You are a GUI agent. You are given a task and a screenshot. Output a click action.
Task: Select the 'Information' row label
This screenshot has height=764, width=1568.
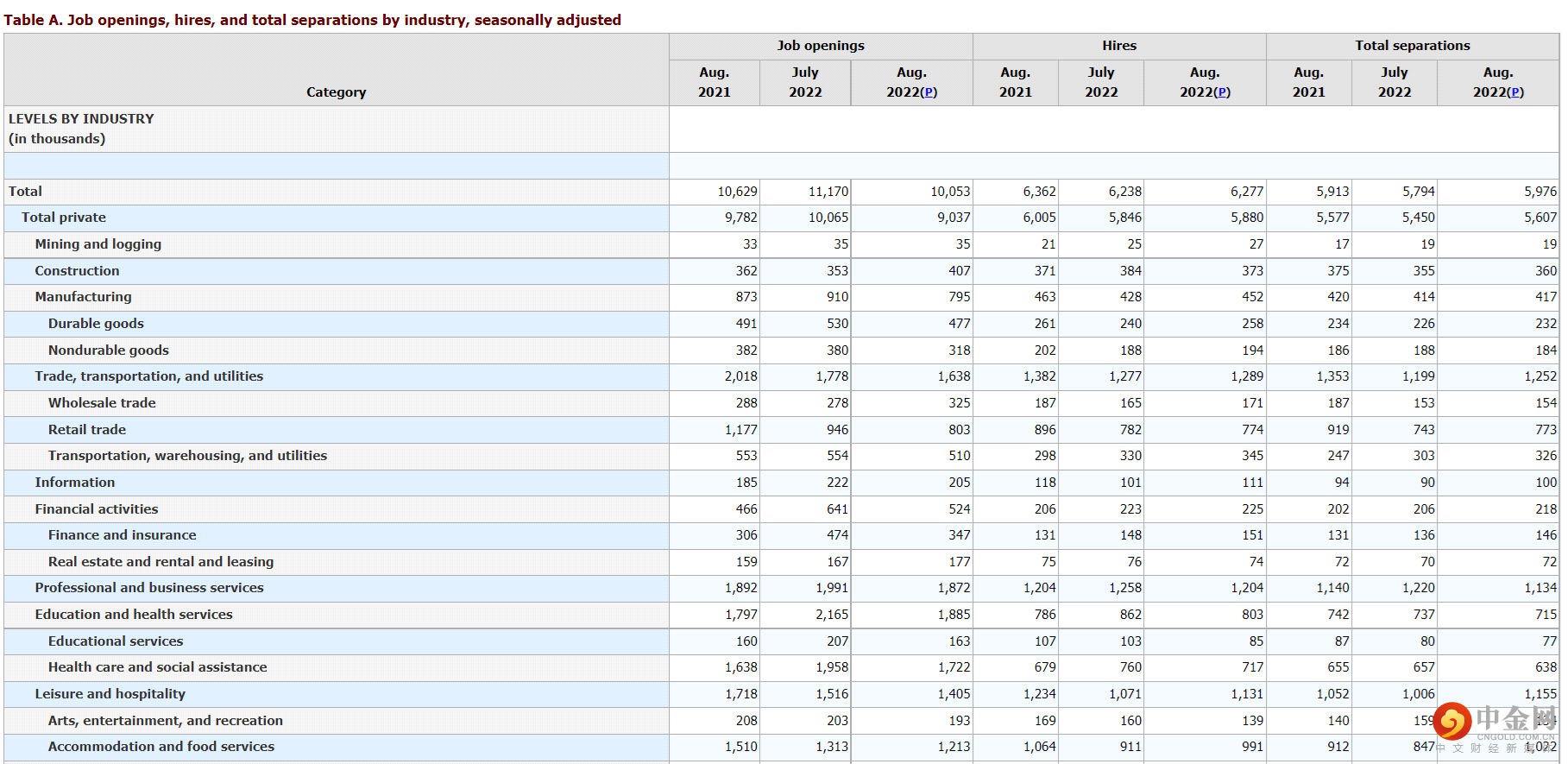coord(75,483)
